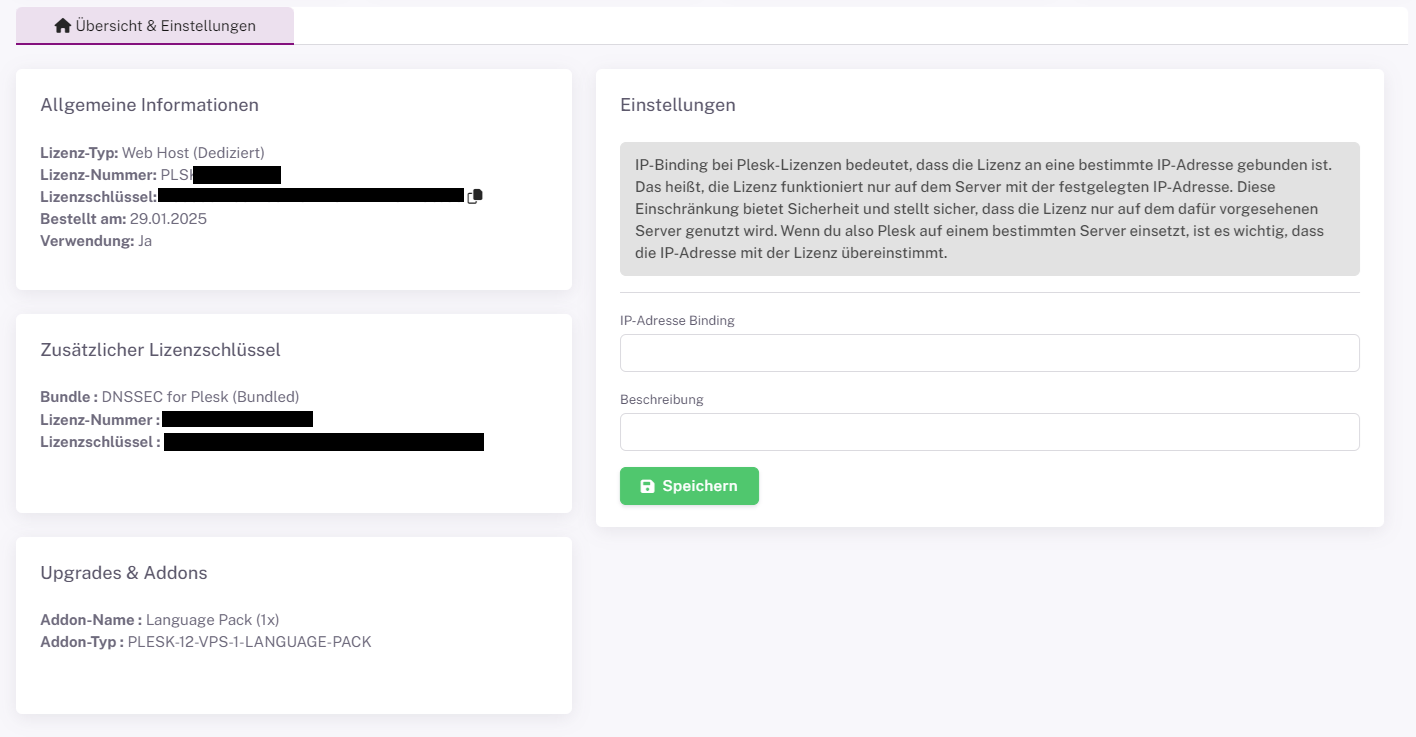
Task: Click the gray IP-Binding explanation box
Action: pos(989,209)
